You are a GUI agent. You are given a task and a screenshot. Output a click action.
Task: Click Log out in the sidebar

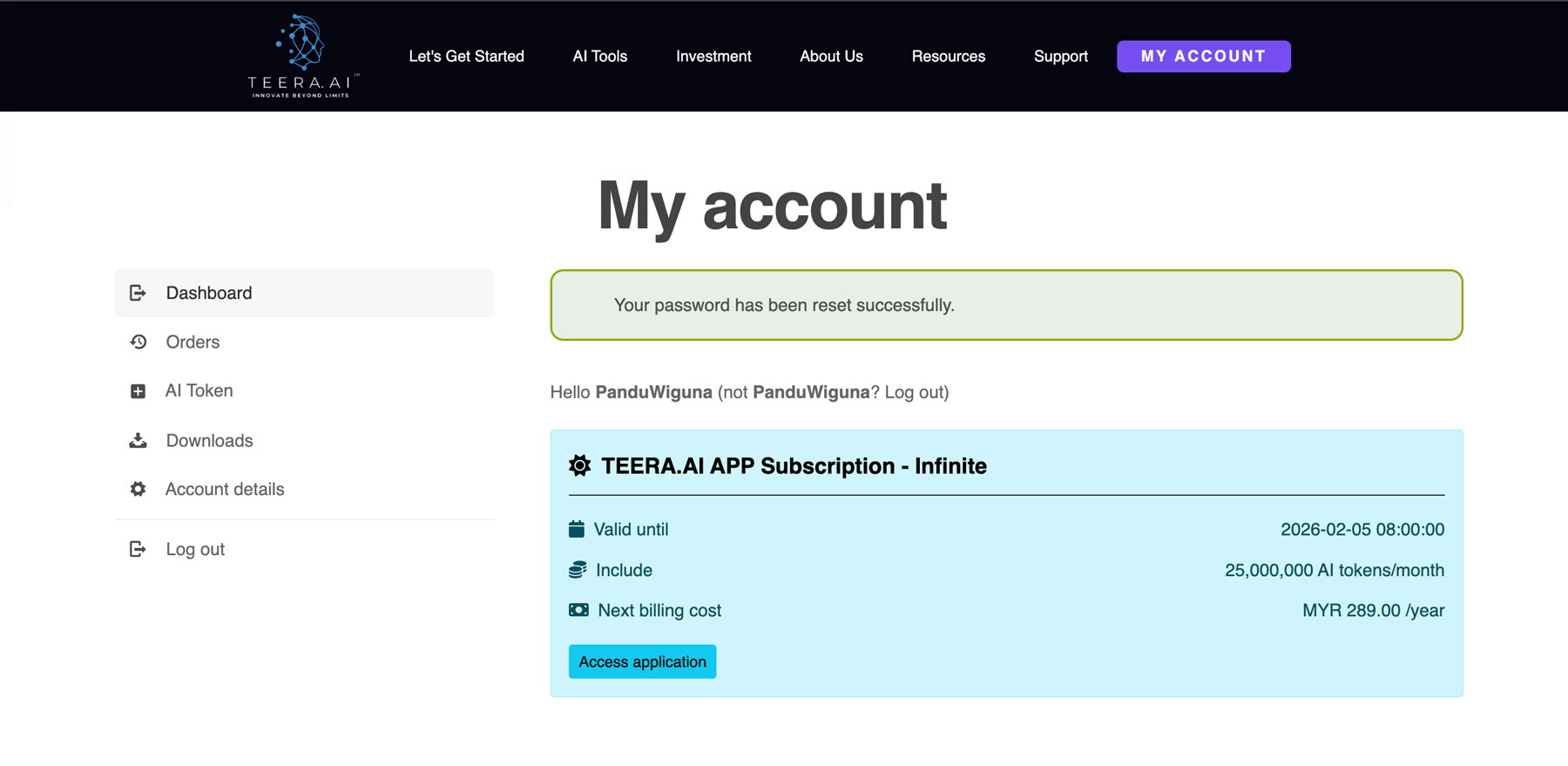(305, 549)
